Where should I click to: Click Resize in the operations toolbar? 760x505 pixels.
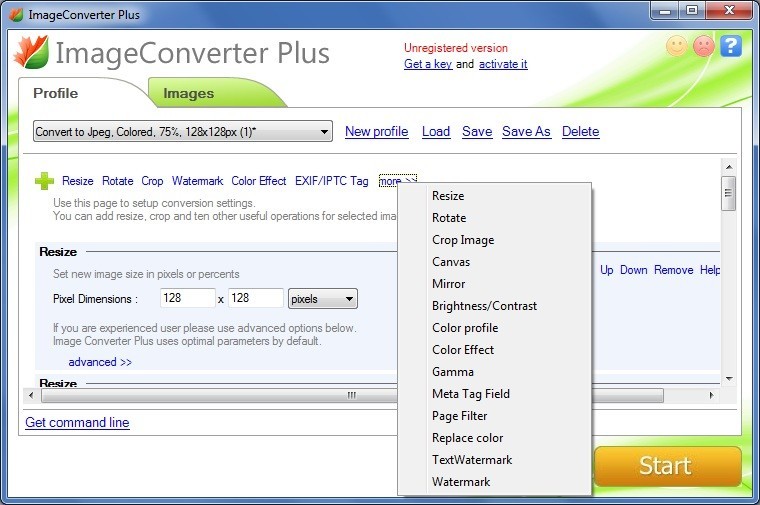pyautogui.click(x=78, y=181)
